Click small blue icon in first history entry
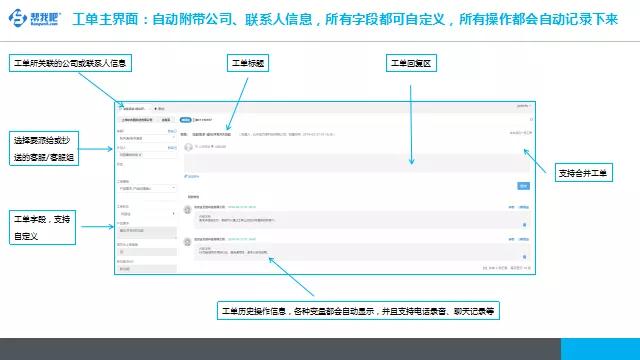The width and height of the screenshot is (640, 360). pyautogui.click(x=524, y=225)
